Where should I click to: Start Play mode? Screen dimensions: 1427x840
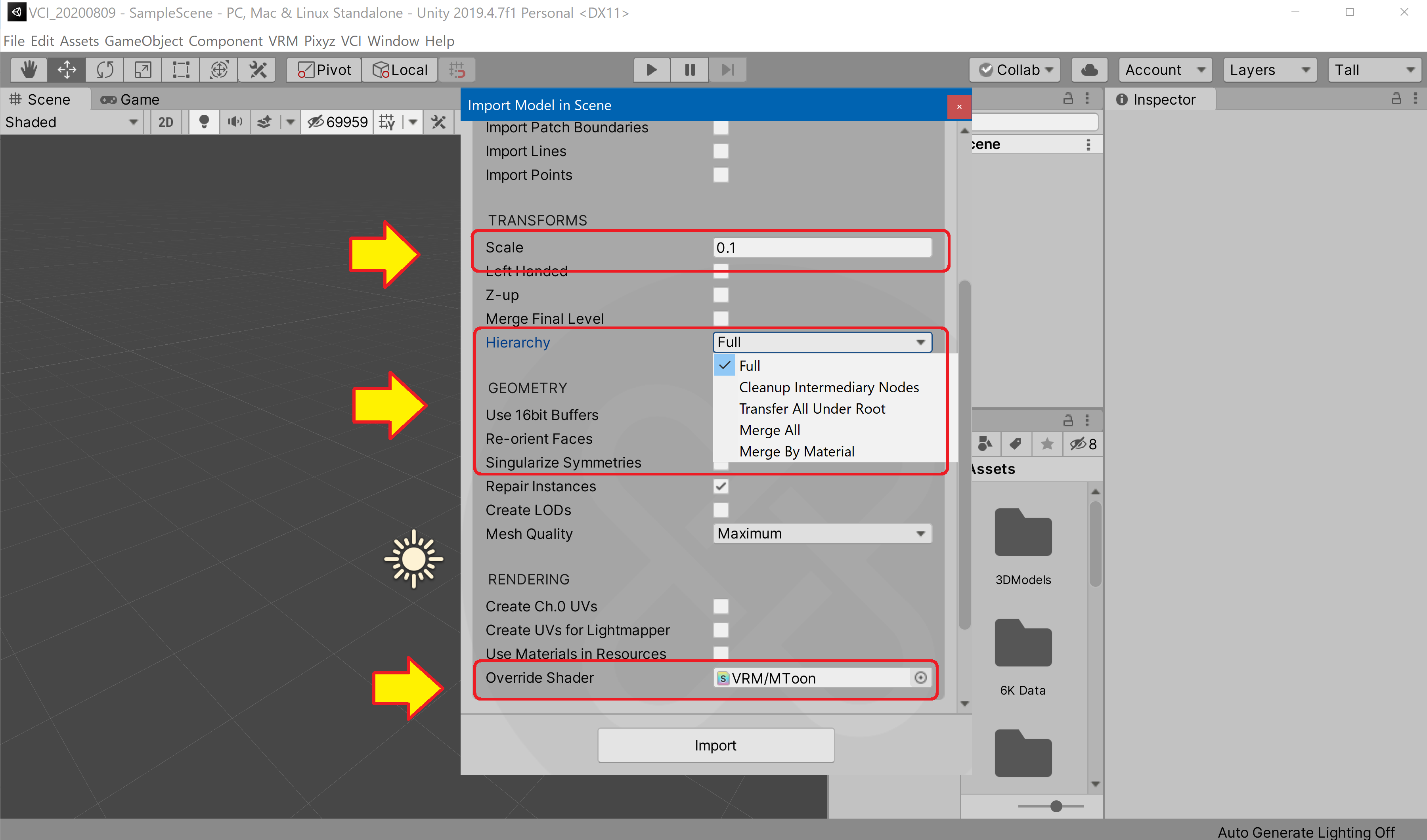652,70
